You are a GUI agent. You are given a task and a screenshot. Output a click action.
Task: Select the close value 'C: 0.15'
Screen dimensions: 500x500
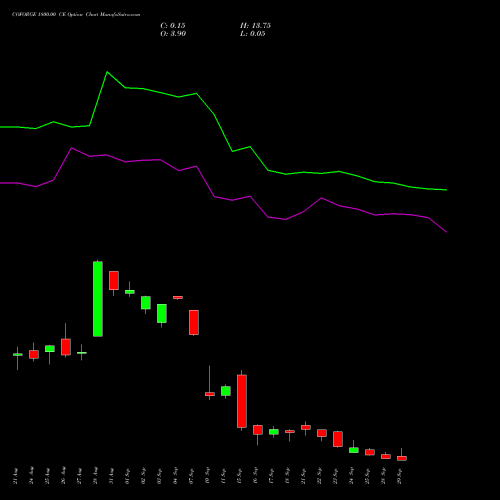tap(173, 26)
